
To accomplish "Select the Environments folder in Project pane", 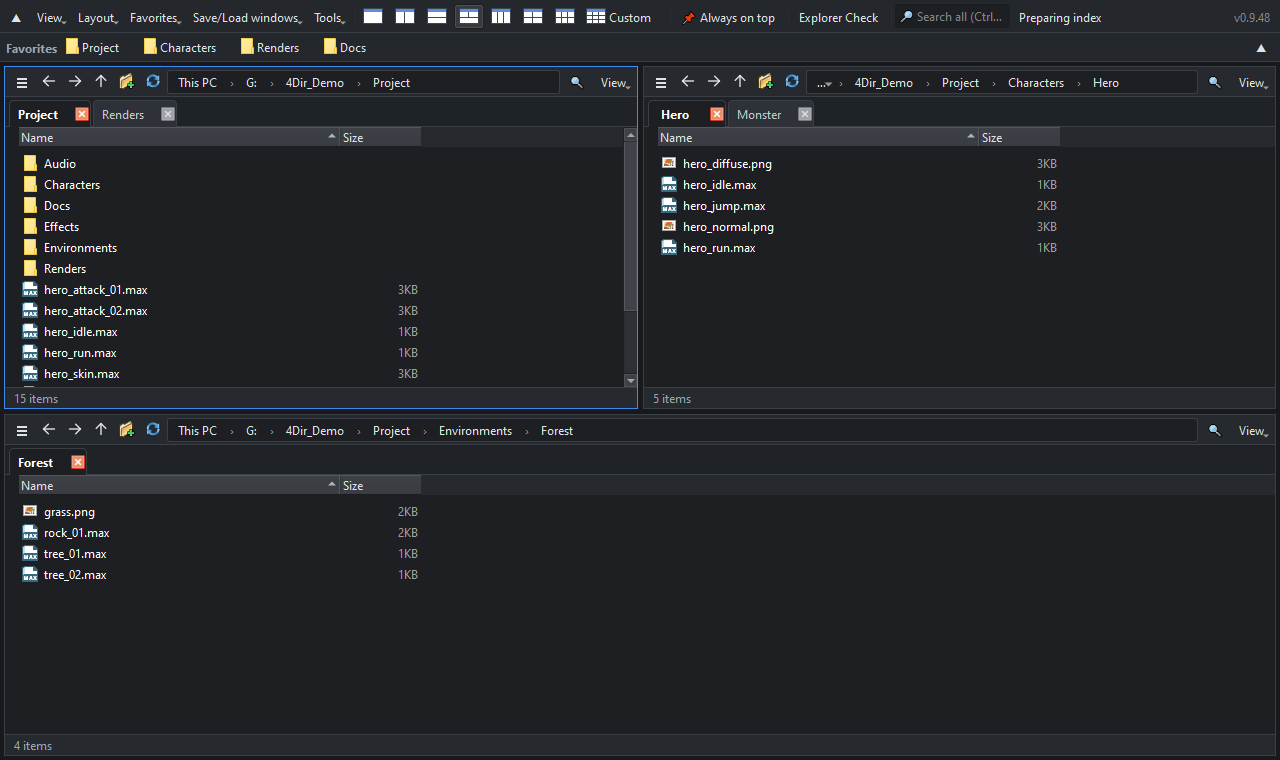I will 80,248.
